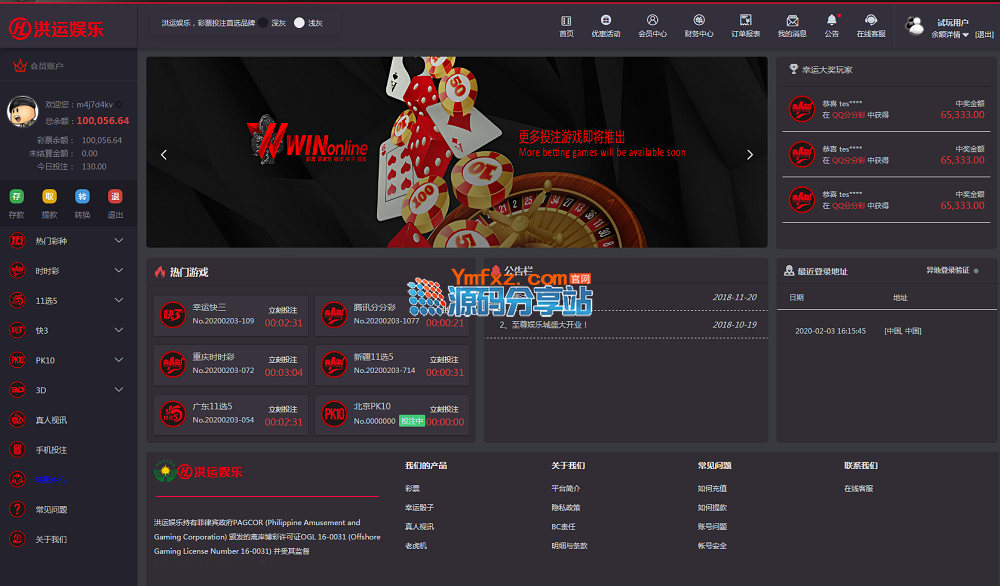This screenshot has width=1000, height=586.
Task: Click the green 投注中 badge on 北京PK10
Action: tap(411, 421)
